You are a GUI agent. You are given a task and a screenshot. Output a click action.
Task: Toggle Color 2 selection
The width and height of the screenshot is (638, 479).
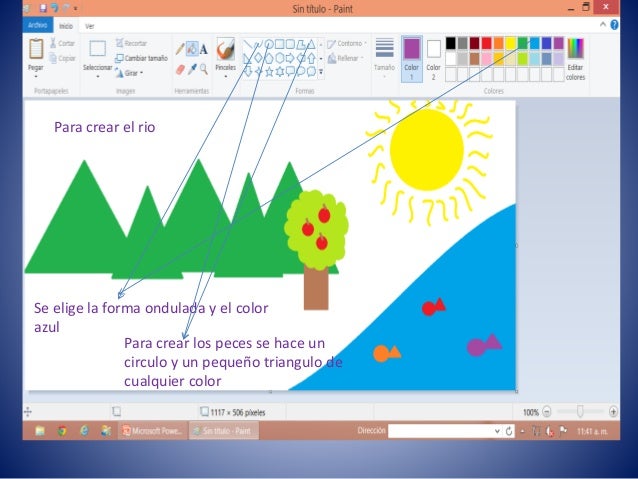(433, 59)
